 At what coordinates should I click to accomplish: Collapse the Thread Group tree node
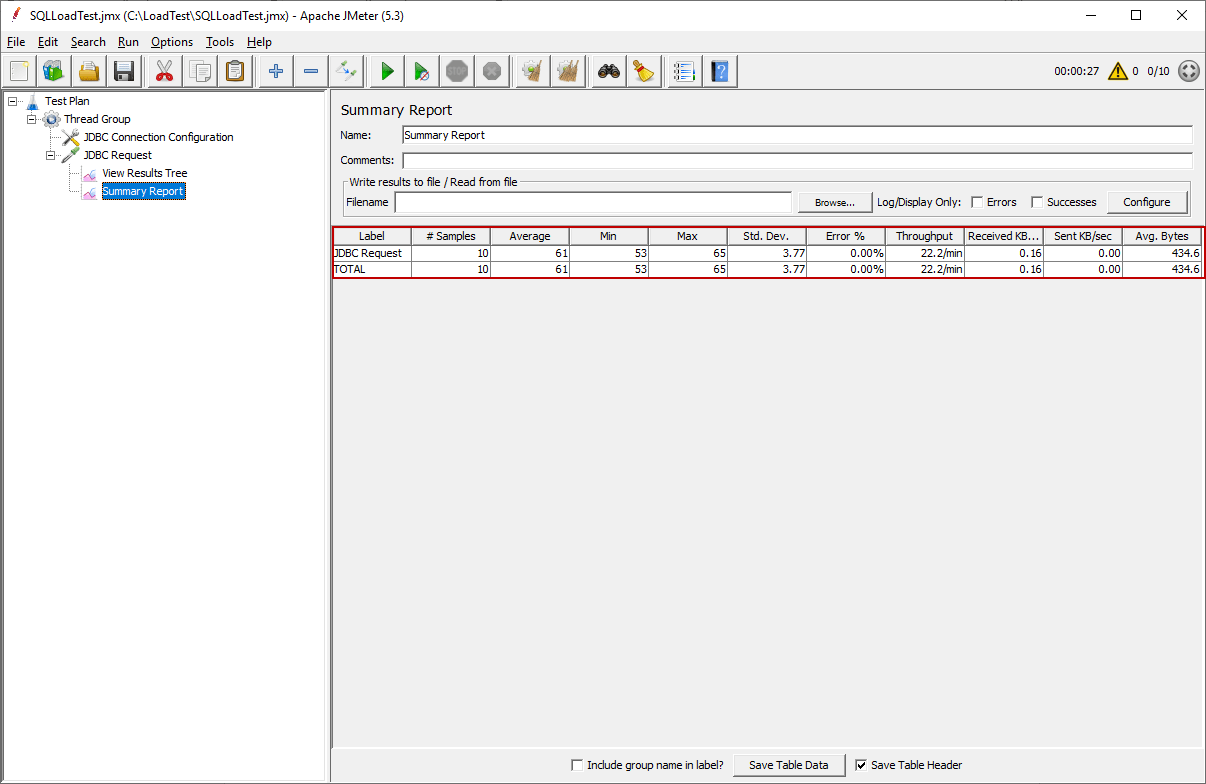click(x=32, y=119)
